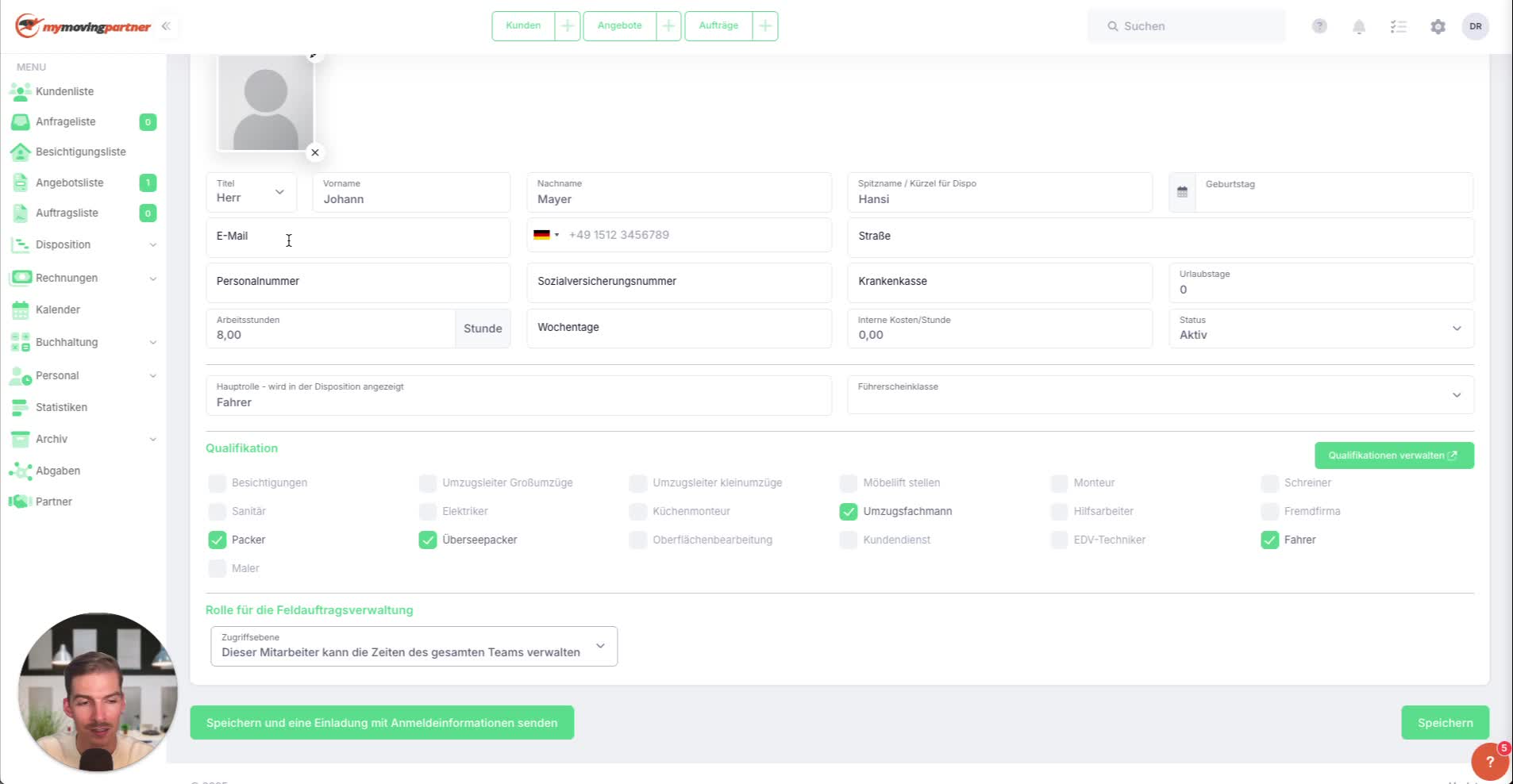This screenshot has width=1513, height=784.
Task: Collapse the sidebar with double-chevron icon
Action: [166, 26]
